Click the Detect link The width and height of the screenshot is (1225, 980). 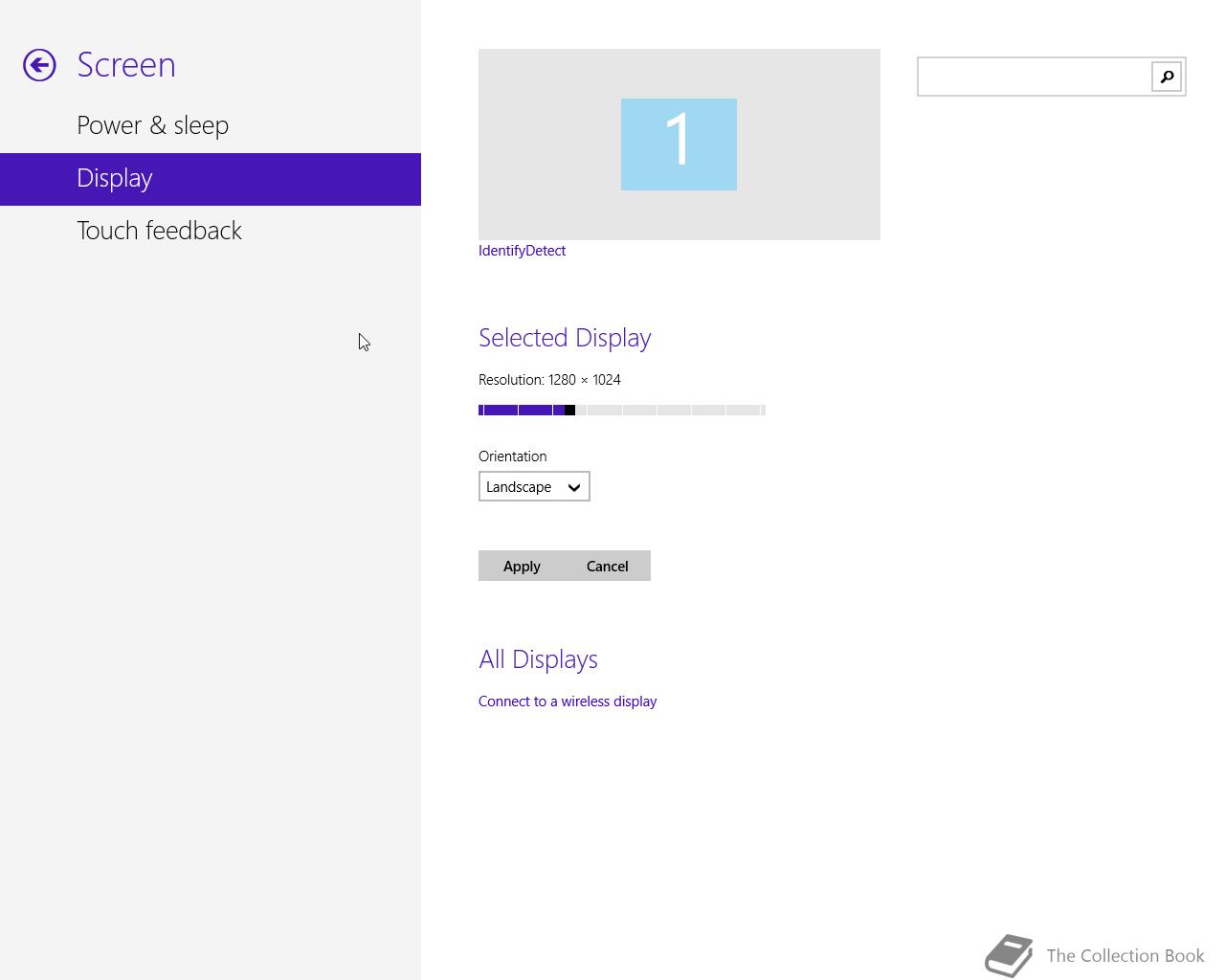click(546, 251)
